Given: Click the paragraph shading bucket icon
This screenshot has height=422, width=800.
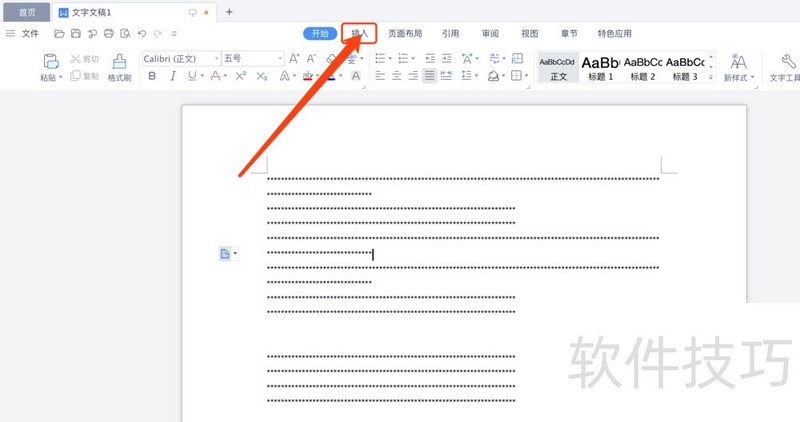Looking at the screenshot, I should point(493,76).
